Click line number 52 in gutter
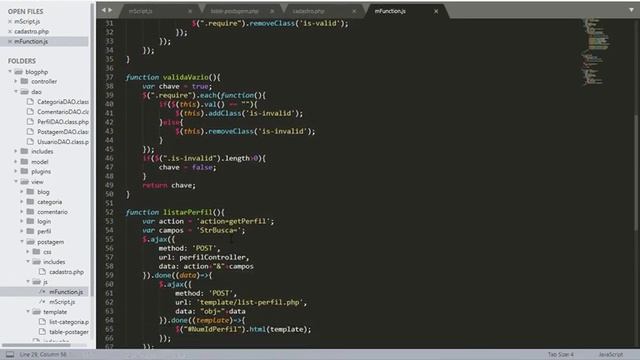 coord(109,212)
